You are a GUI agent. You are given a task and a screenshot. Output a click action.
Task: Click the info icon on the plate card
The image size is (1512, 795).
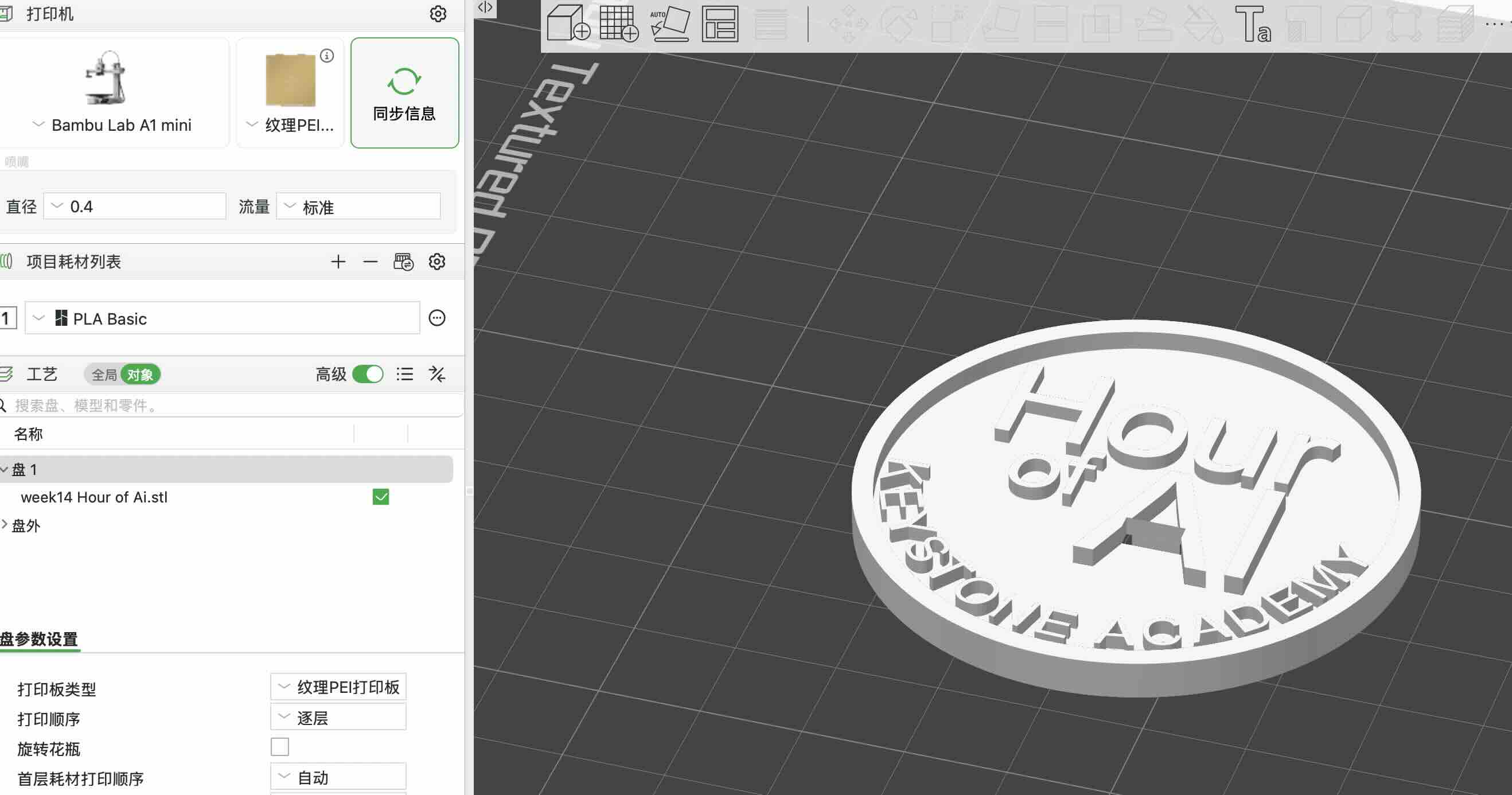coord(327,56)
